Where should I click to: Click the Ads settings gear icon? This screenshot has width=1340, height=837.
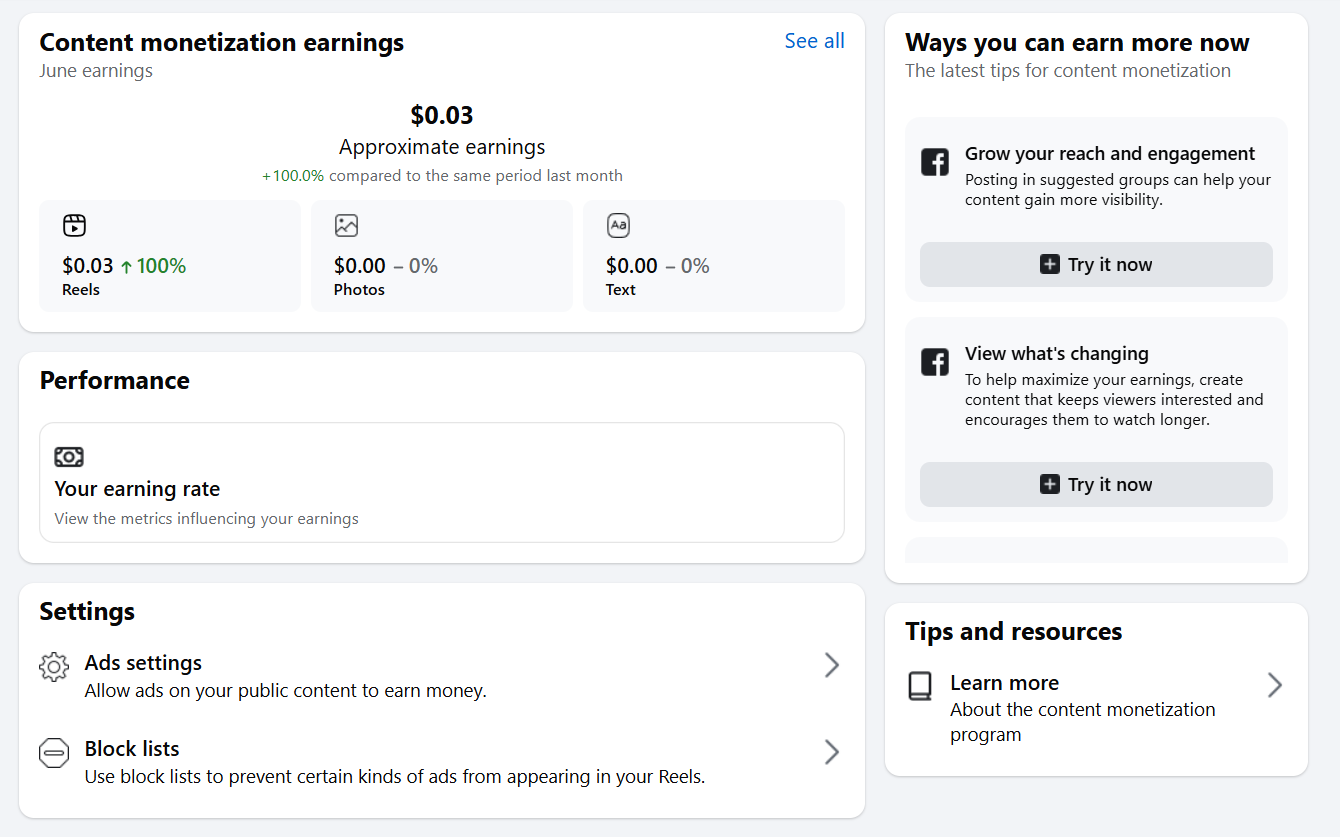coord(54,667)
